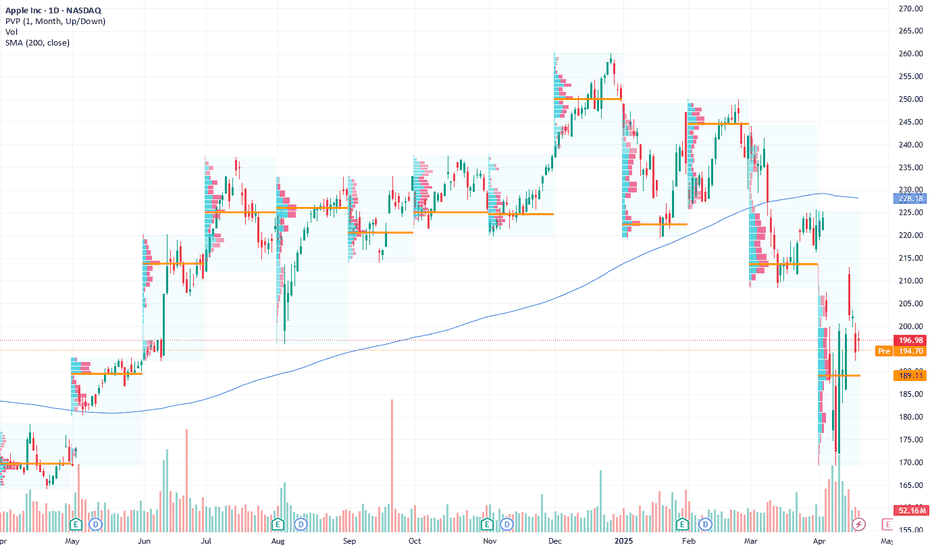Click the blue 228.18 SMA price label
The height and width of the screenshot is (550, 932).
tap(911, 199)
